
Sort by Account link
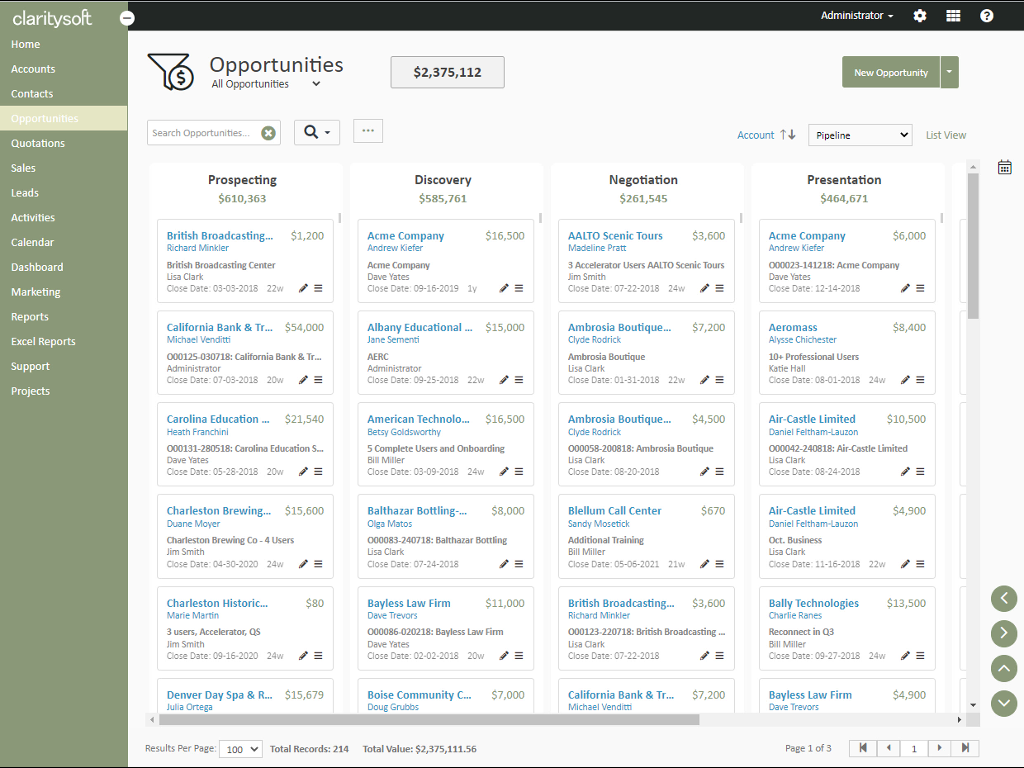[756, 135]
